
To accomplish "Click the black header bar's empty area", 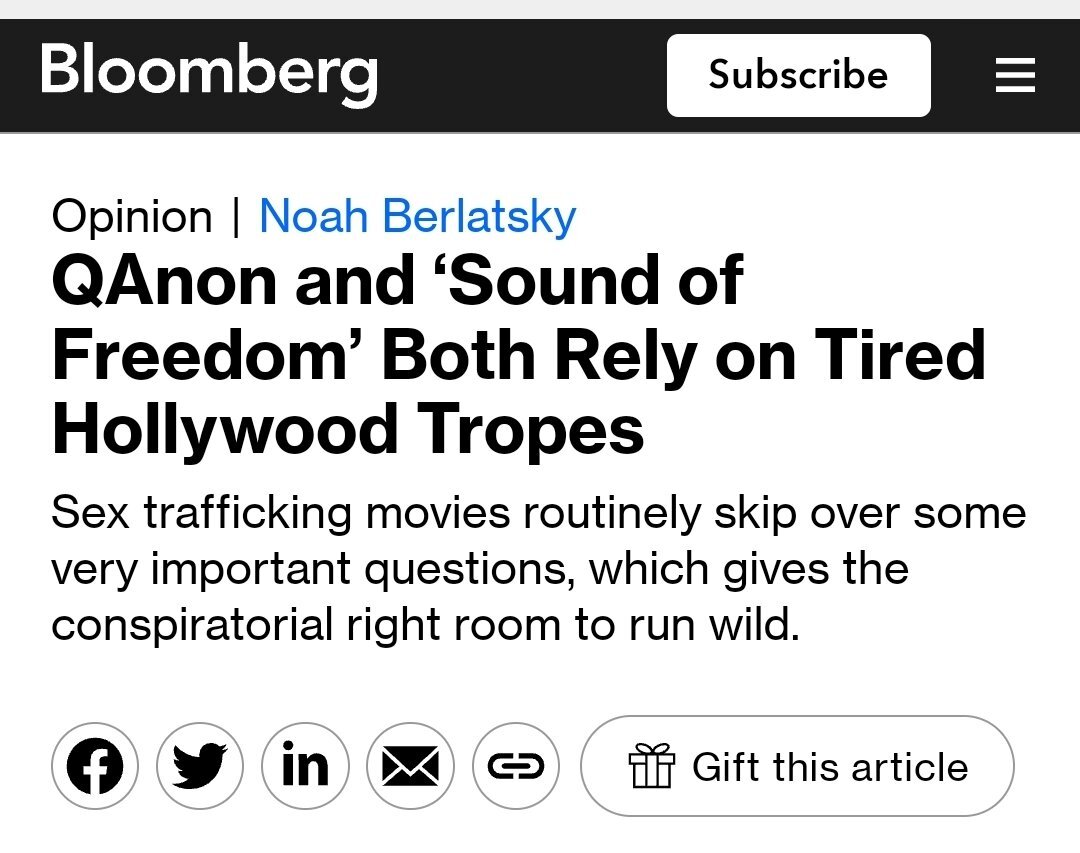I will [x=520, y=75].
